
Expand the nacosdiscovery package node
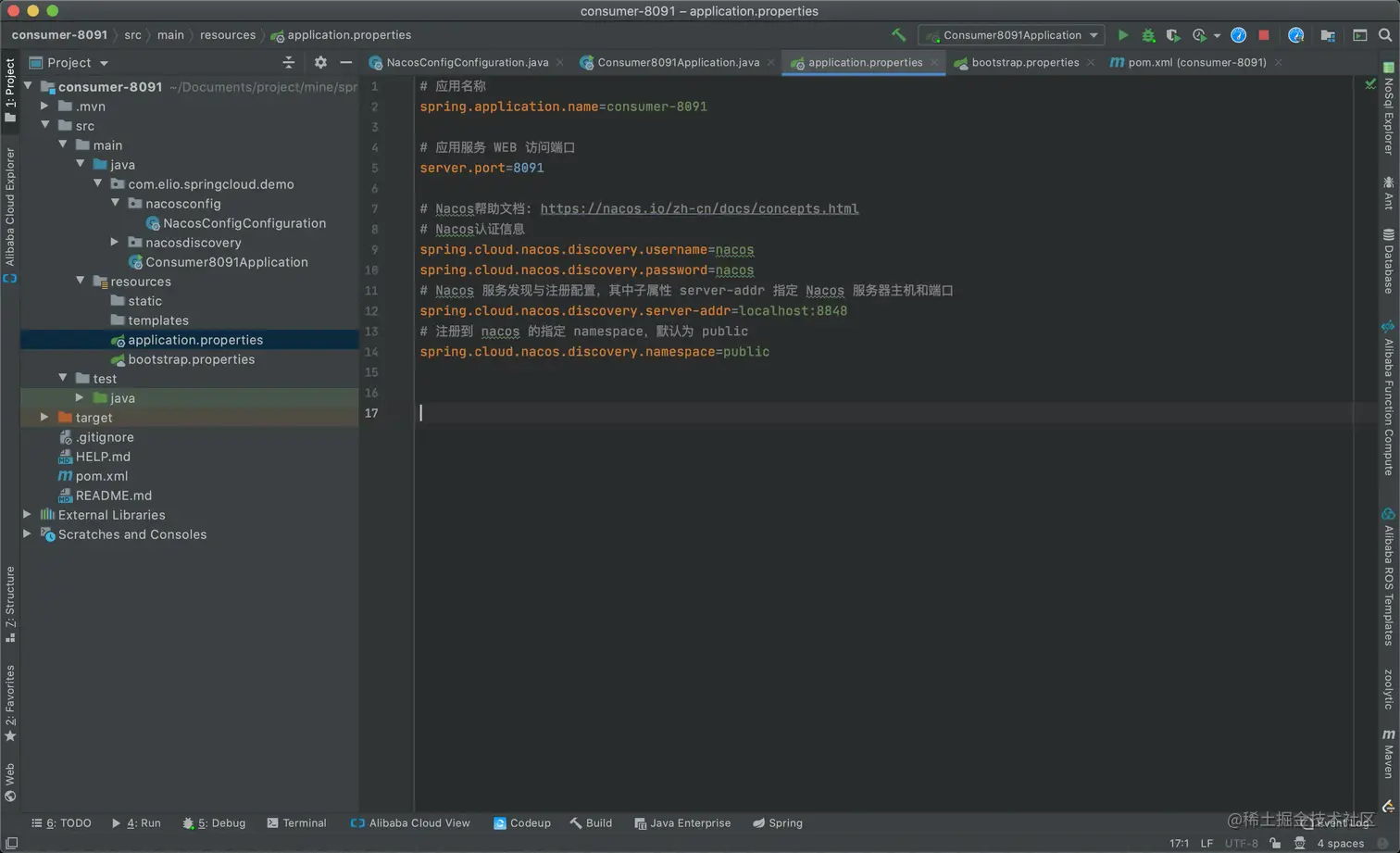click(x=115, y=243)
